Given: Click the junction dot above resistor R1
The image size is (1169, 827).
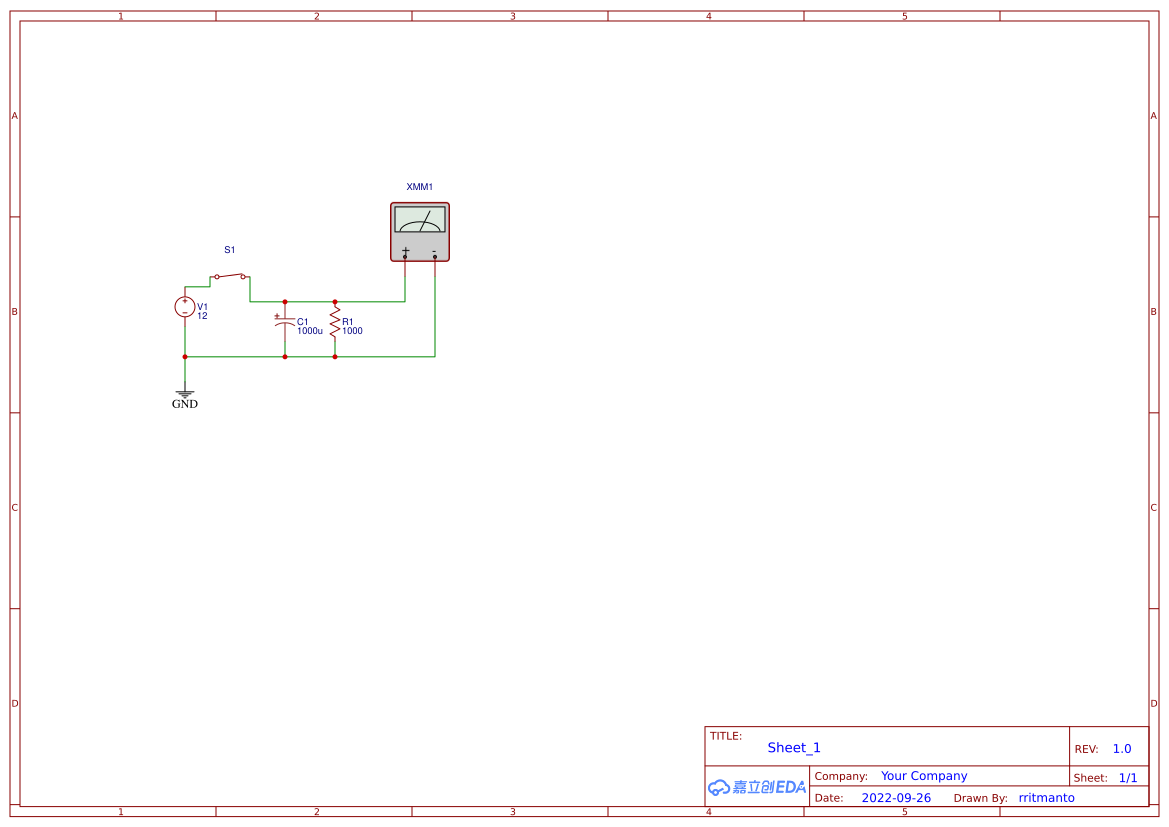Looking at the screenshot, I should tap(335, 301).
